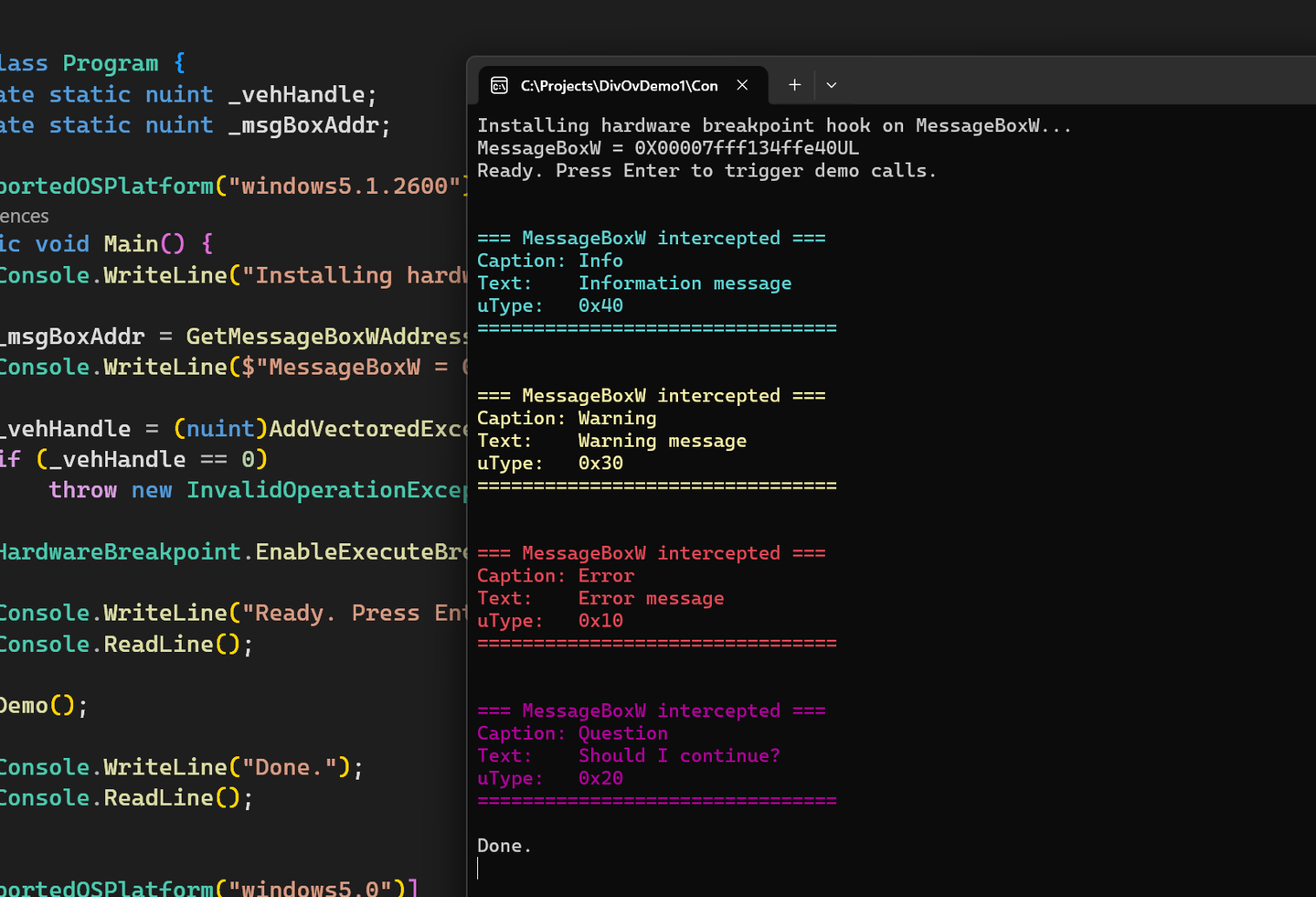Click the console icon on the terminal tab
The image size is (1316, 897).
coord(499,85)
